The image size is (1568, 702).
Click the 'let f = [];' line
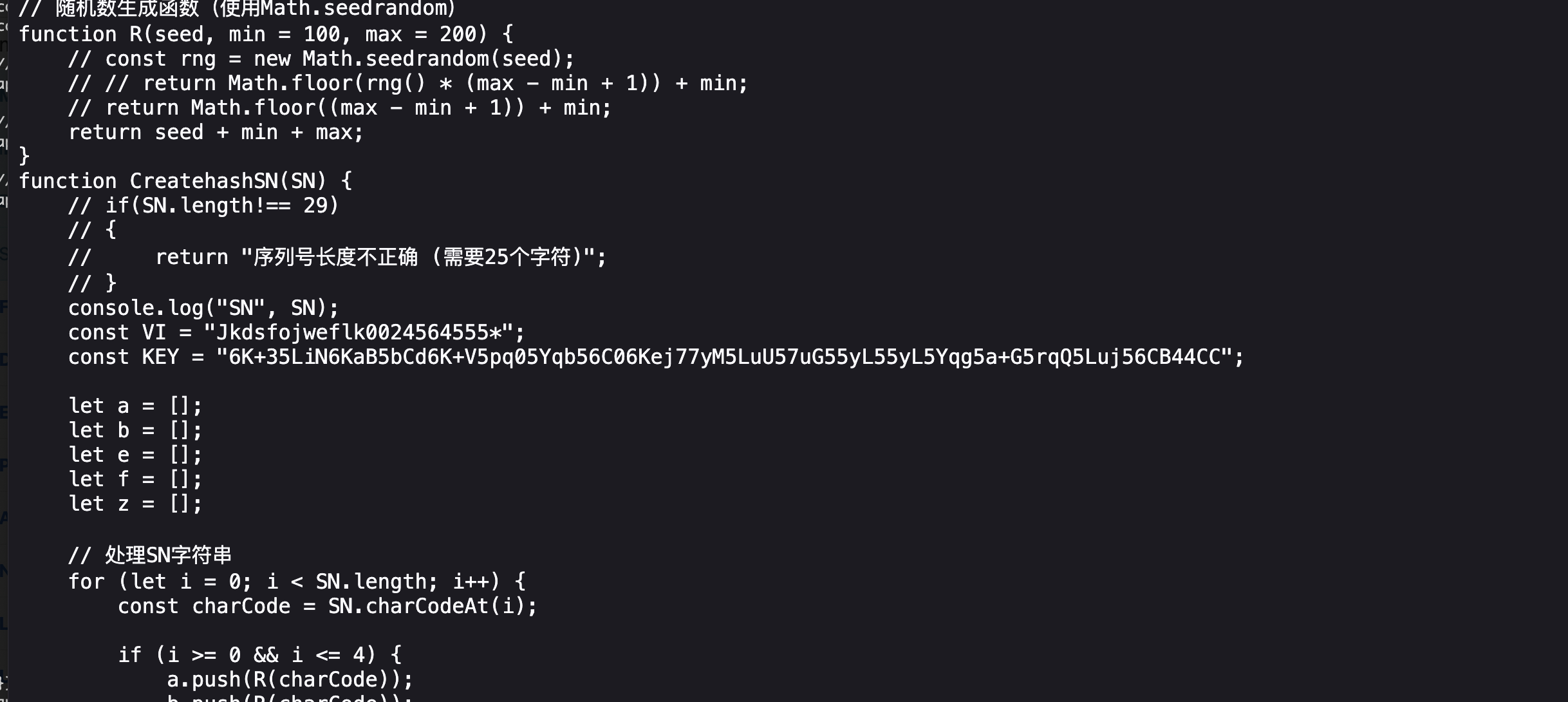(x=135, y=479)
